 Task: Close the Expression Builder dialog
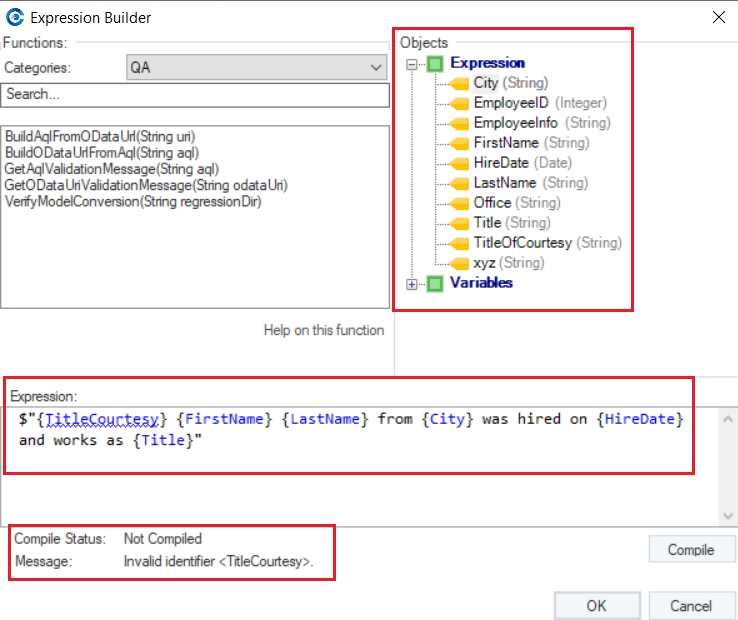coord(719,17)
